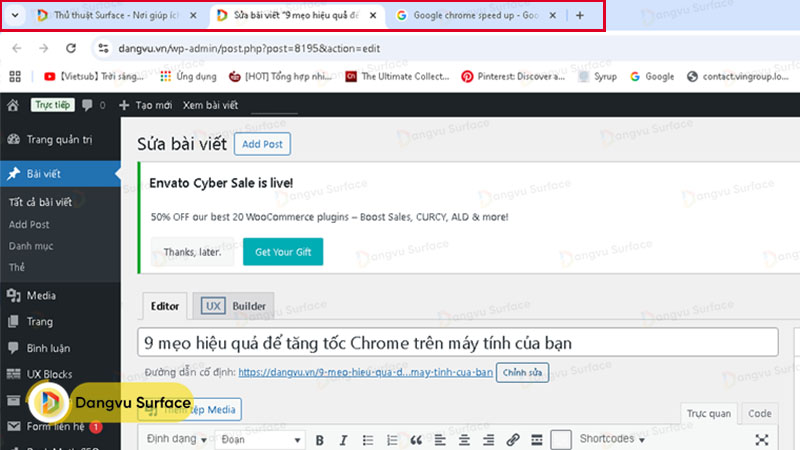The height and width of the screenshot is (450, 800).
Task: Open the Vietsub YouTube bookmark
Action: (x=94, y=77)
